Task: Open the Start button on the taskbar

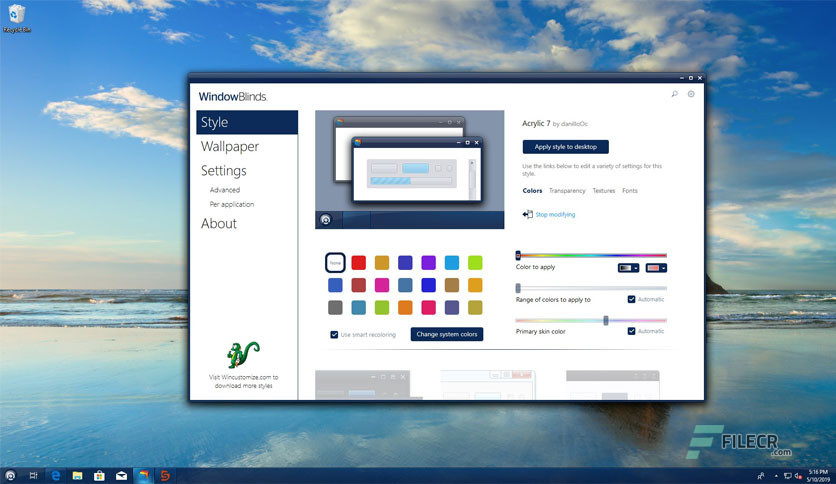Action: coord(10,475)
